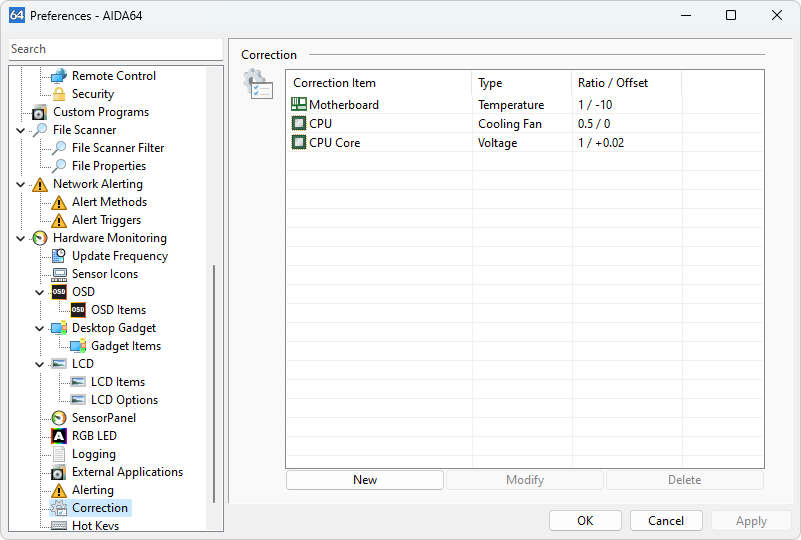Image resolution: width=801 pixels, height=540 pixels.
Task: Click the Logging document icon
Action: 59,454
